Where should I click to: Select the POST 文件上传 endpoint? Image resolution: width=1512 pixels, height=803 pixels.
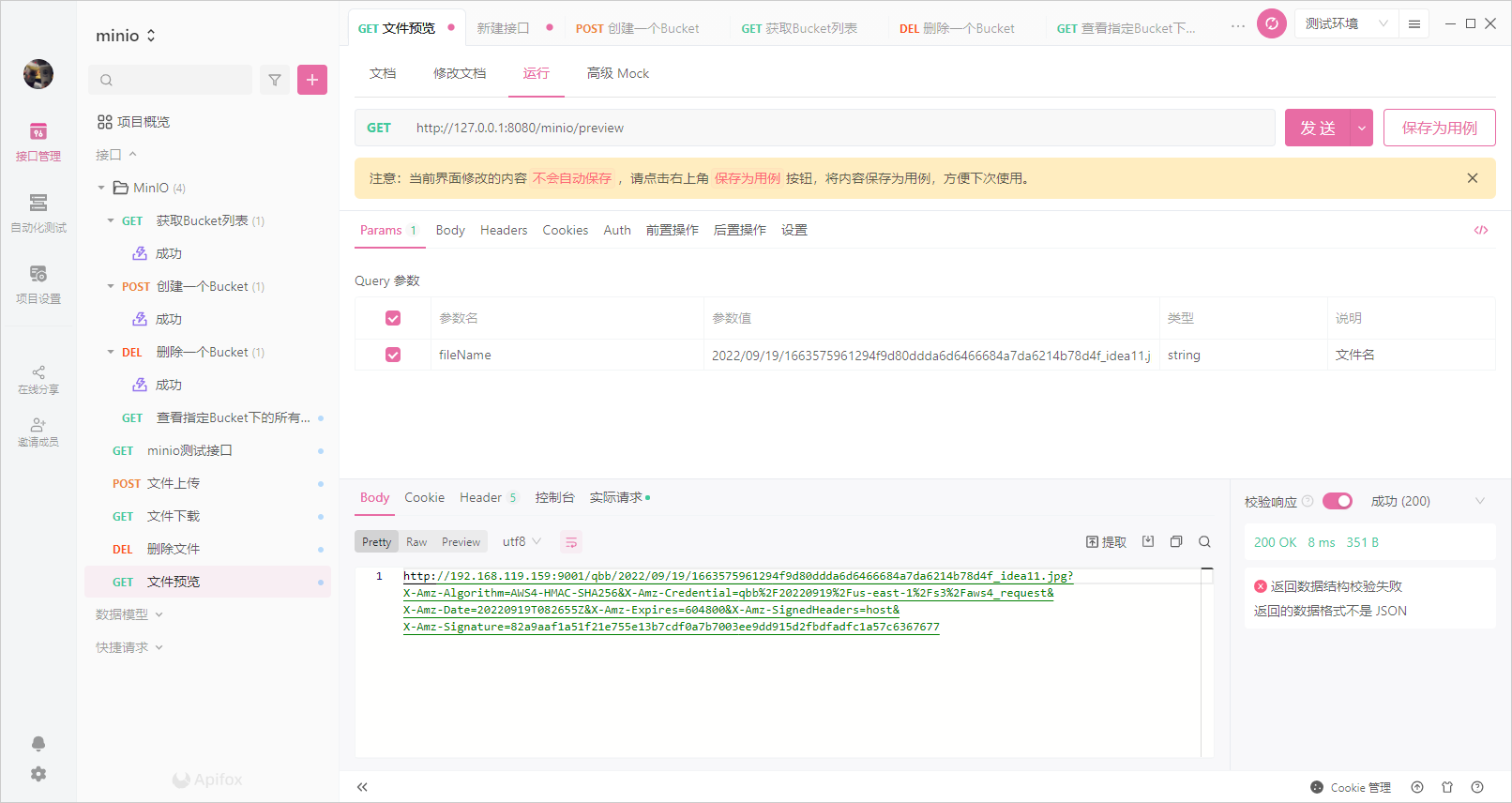[208, 483]
